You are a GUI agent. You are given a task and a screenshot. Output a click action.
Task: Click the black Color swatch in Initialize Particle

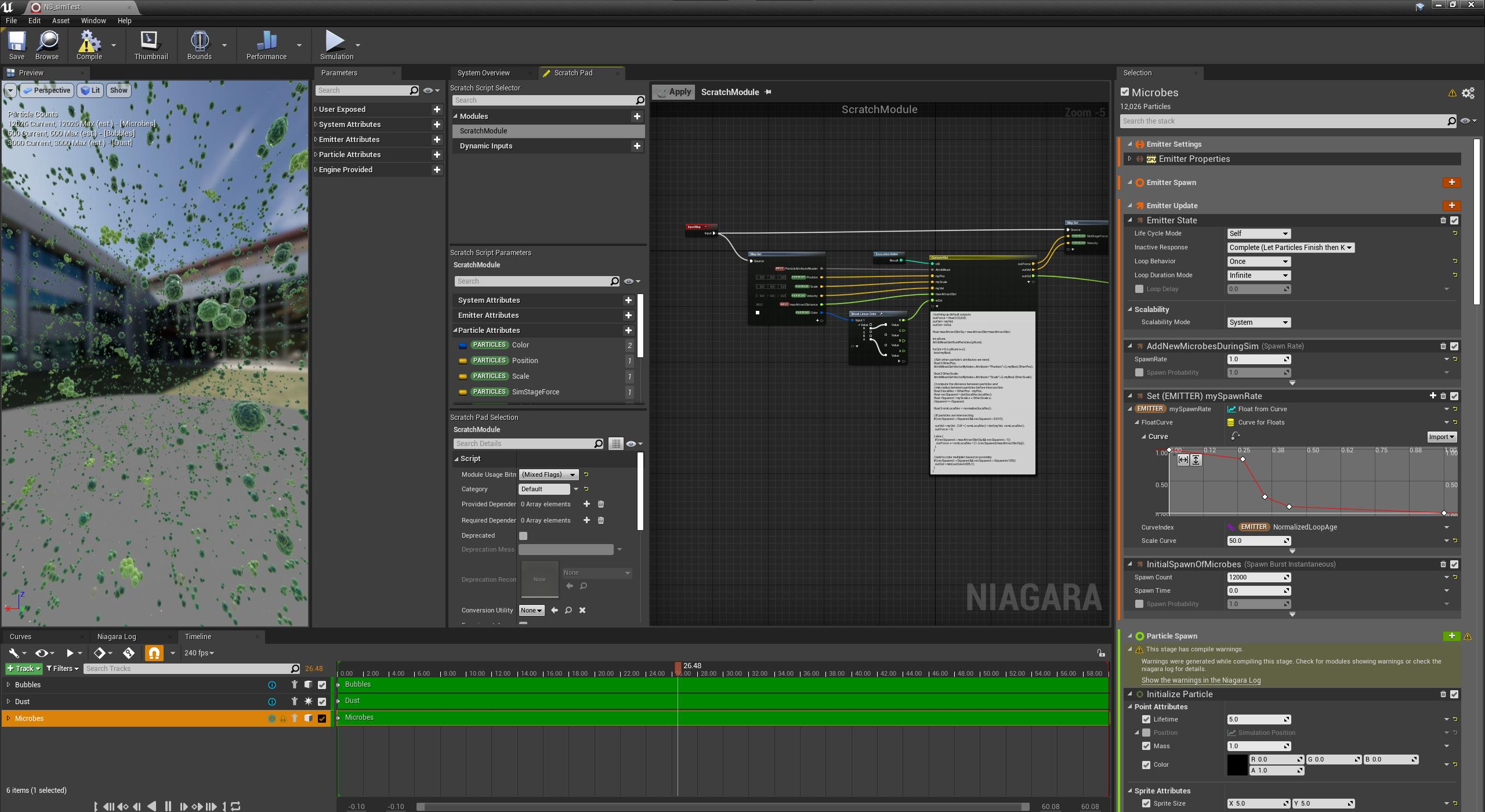click(x=1238, y=764)
